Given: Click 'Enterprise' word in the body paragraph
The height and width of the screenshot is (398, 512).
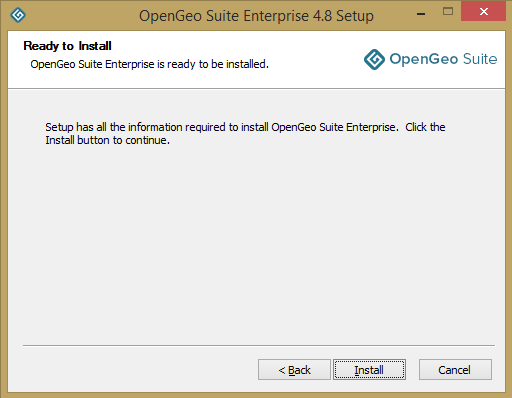Looking at the screenshot, I should pos(372,127).
